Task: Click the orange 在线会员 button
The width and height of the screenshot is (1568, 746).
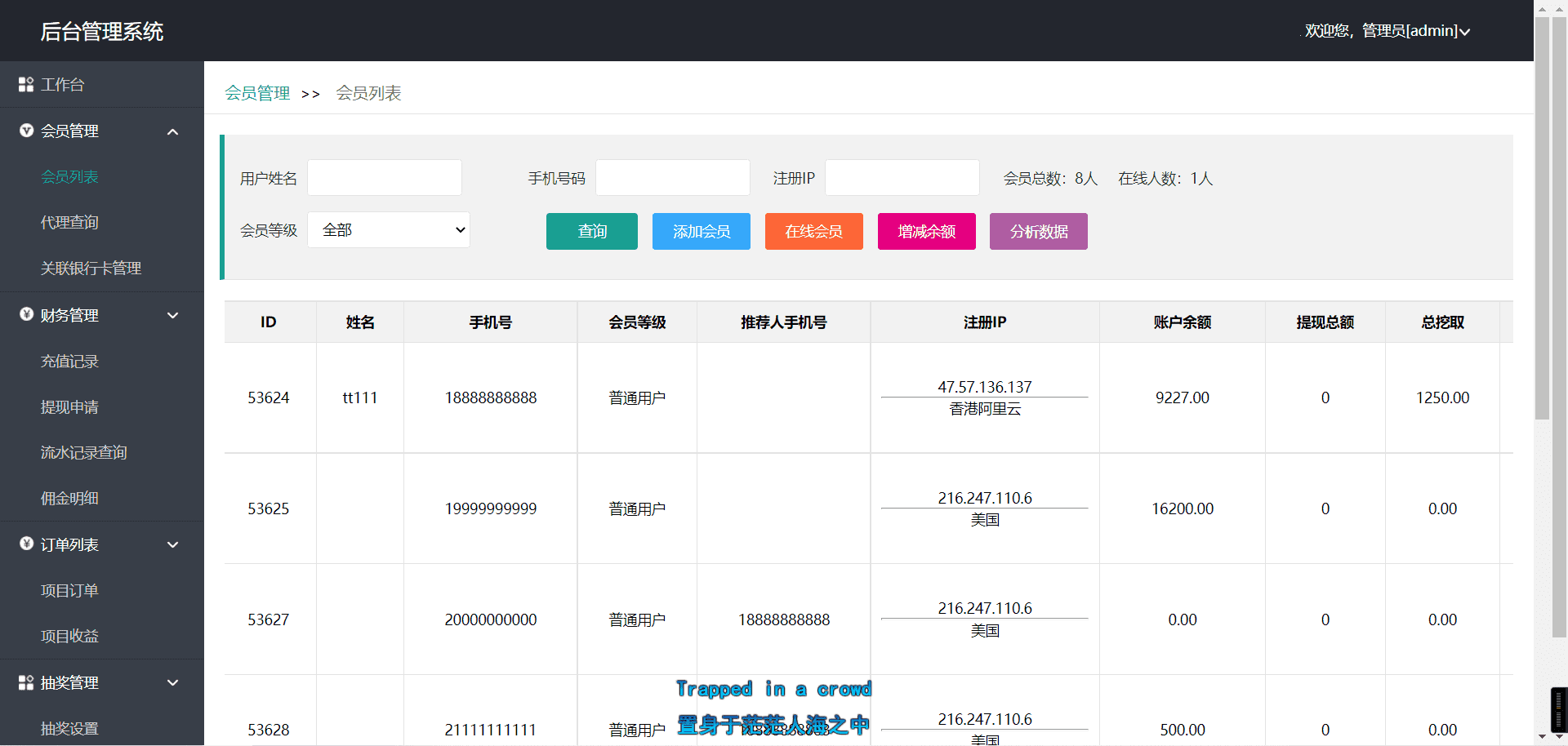Action: [x=813, y=232]
